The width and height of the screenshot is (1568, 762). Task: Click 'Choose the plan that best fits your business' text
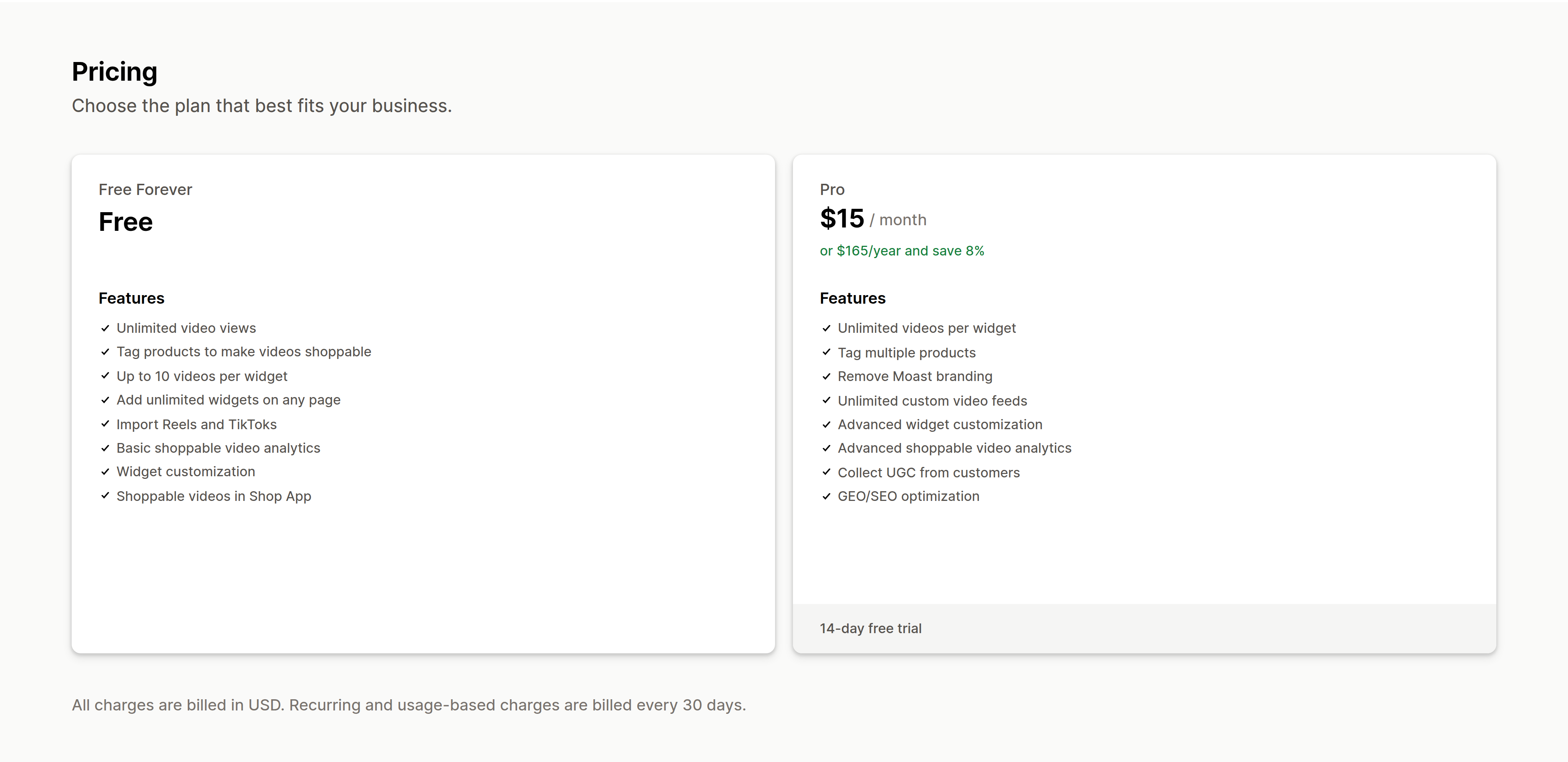click(262, 106)
